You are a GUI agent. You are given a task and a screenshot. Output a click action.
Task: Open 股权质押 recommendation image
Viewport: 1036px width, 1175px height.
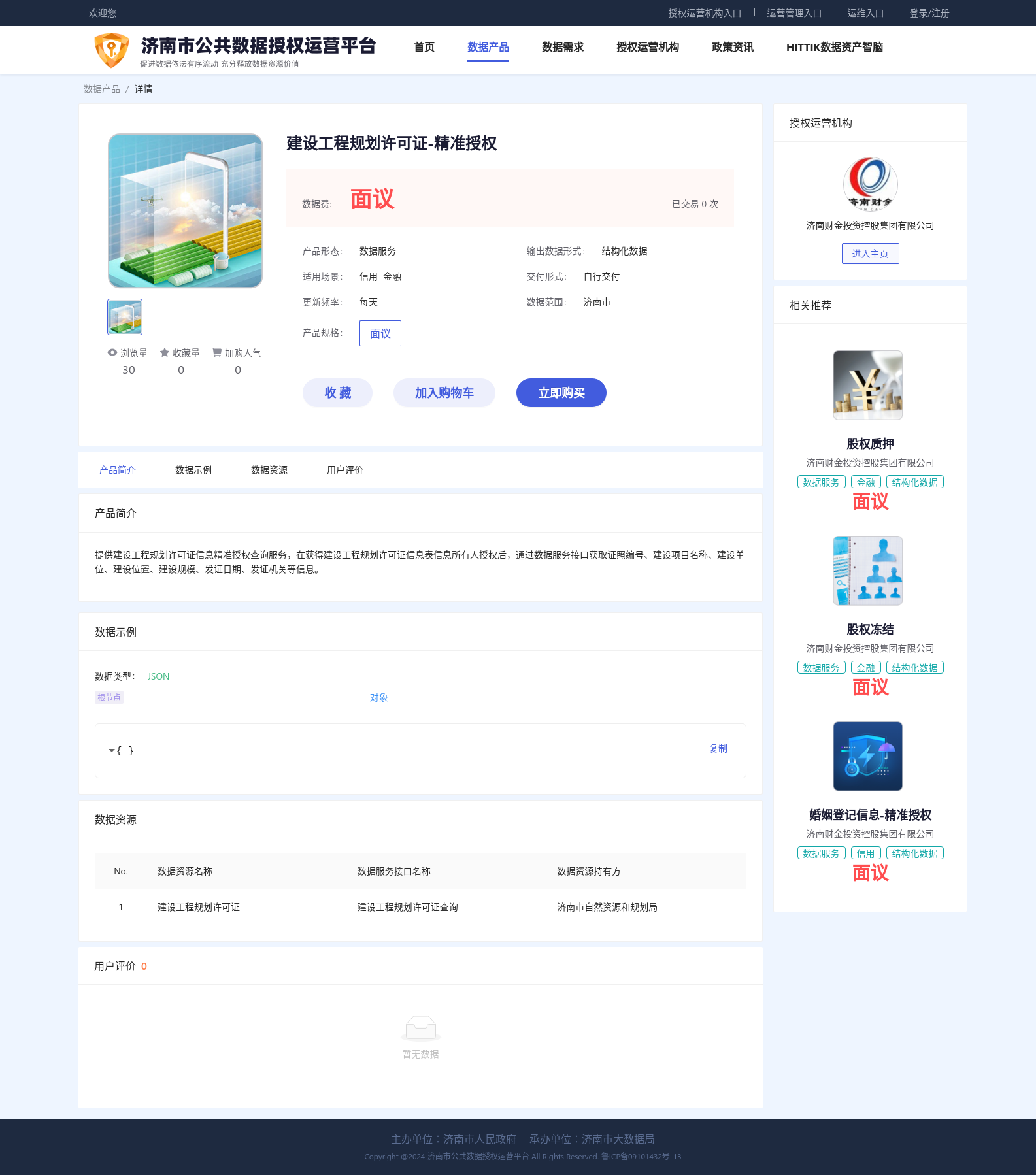pos(868,385)
